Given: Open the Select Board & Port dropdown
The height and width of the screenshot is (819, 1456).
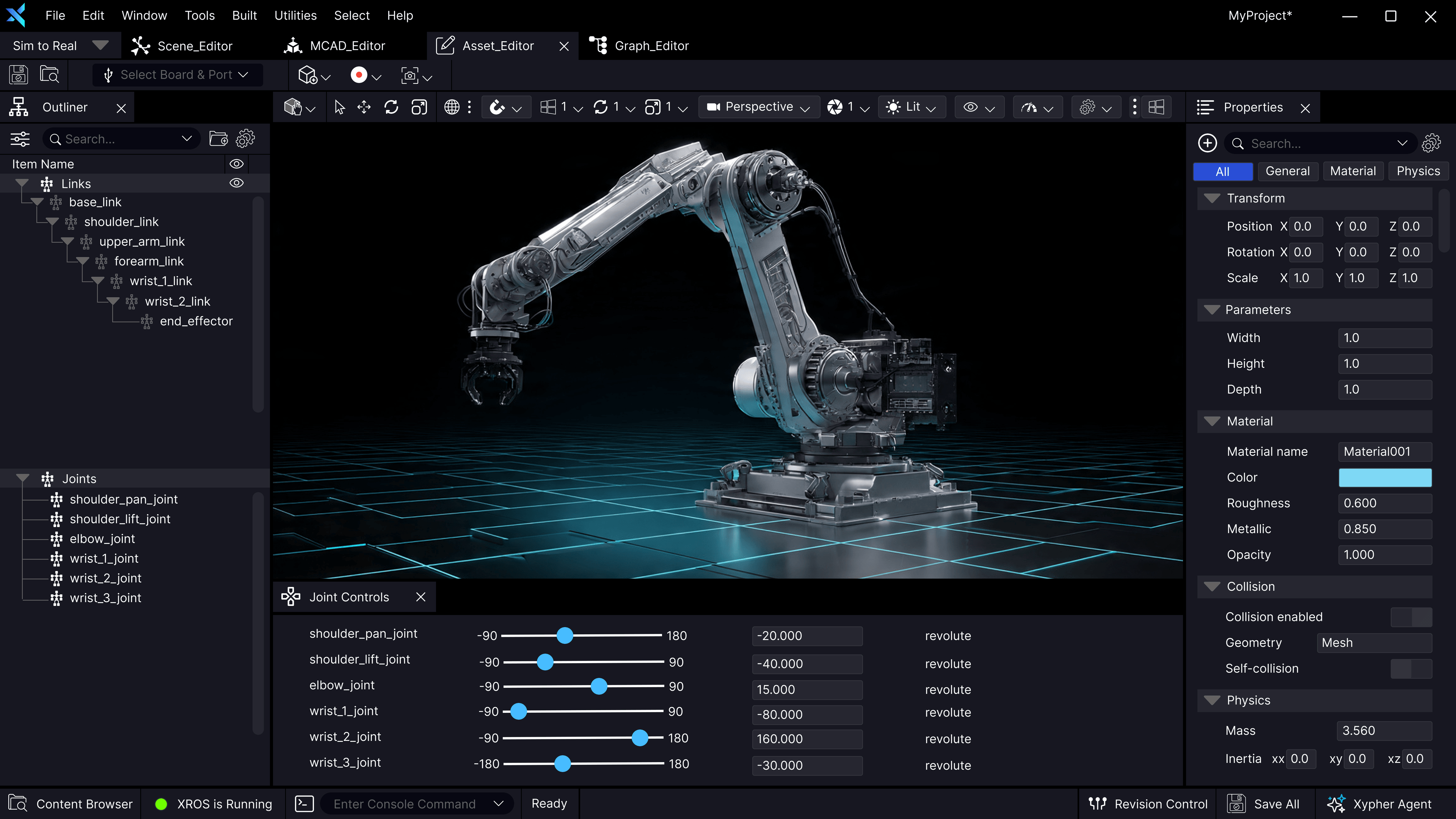Looking at the screenshot, I should click(177, 75).
